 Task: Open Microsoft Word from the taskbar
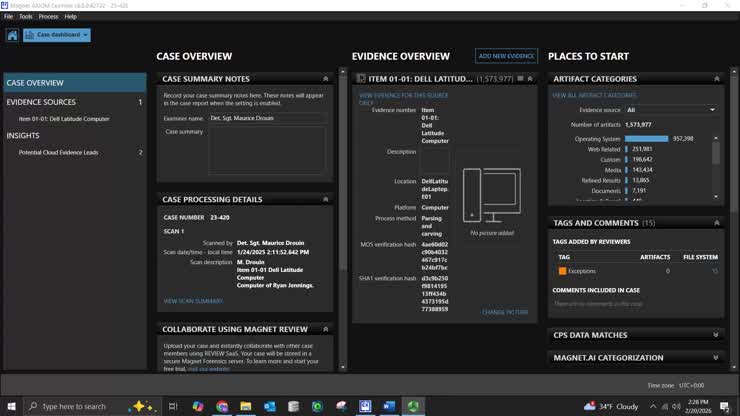(389, 406)
